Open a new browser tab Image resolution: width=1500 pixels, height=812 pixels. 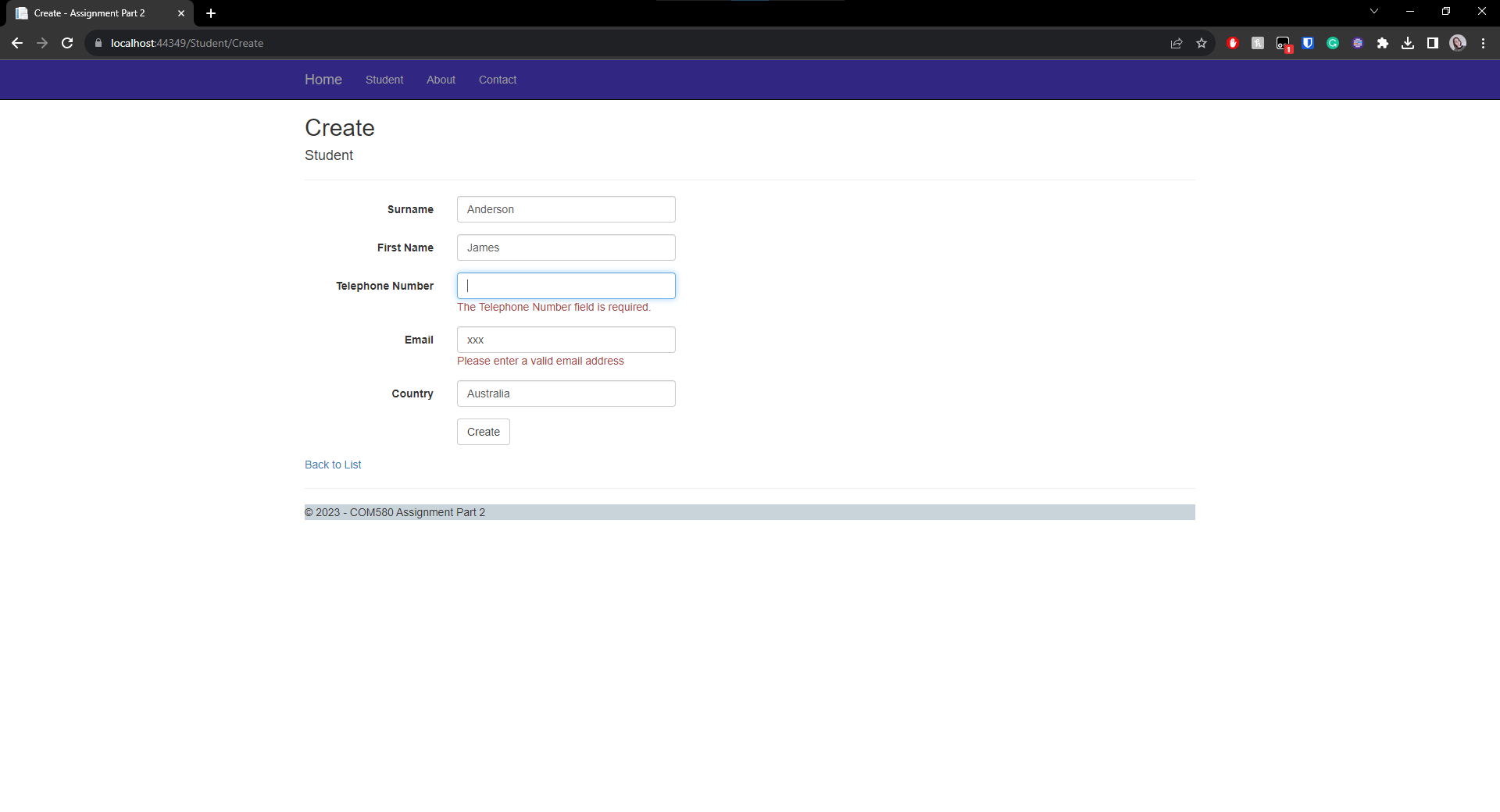(211, 13)
